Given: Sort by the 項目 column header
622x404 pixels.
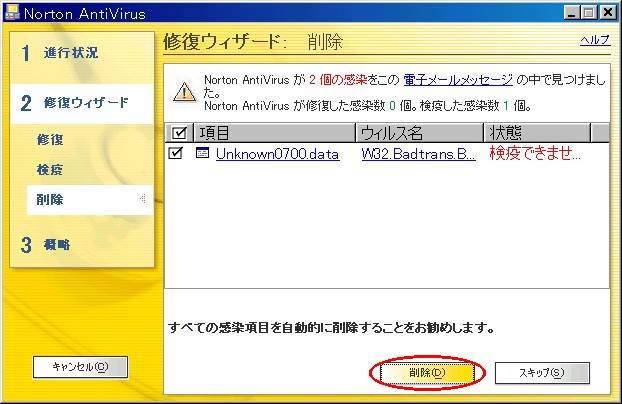Looking at the screenshot, I should 274,133.
